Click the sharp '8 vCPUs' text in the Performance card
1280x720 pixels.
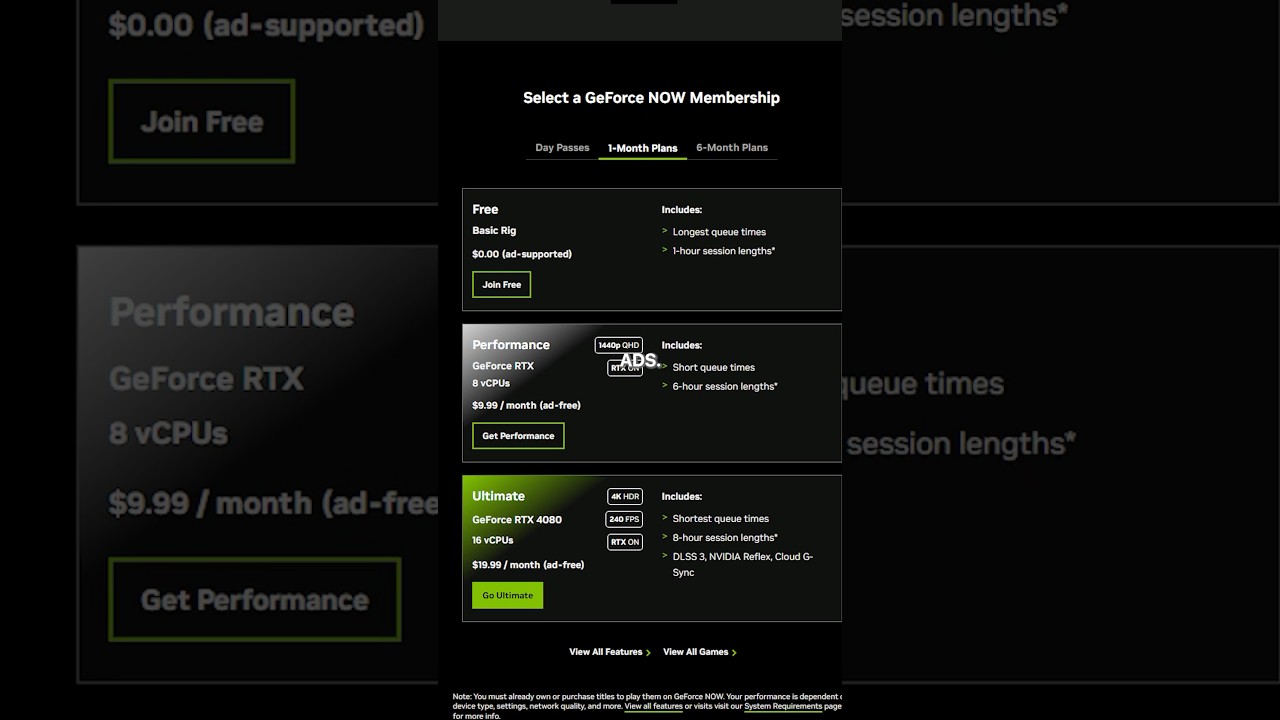[491, 383]
